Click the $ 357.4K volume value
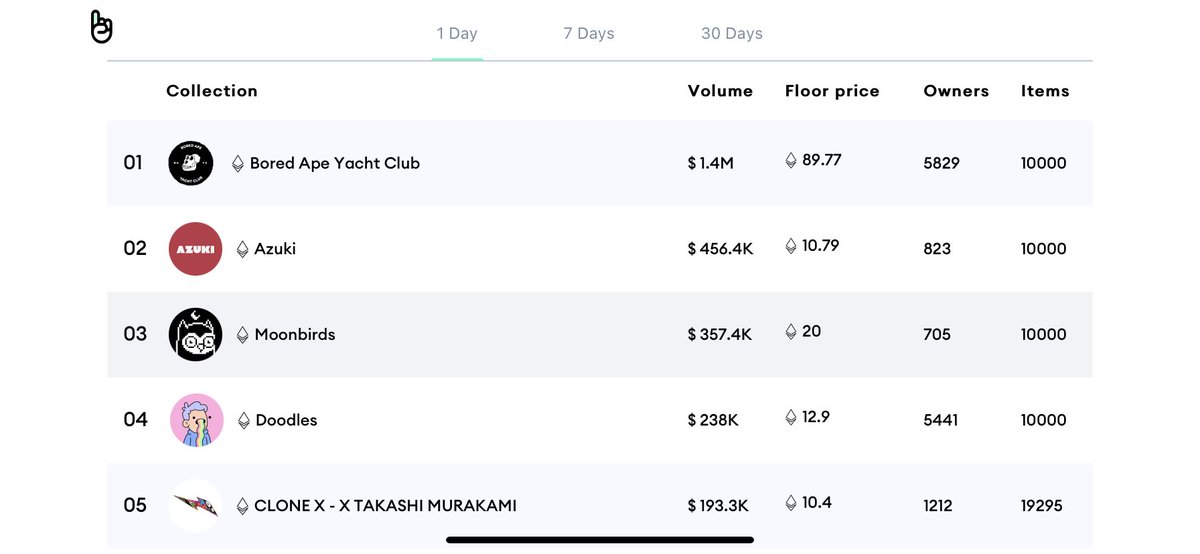This screenshot has width=1200, height=554. tap(720, 335)
